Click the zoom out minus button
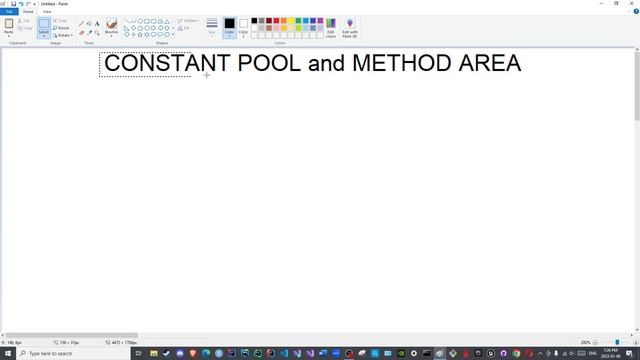The height and width of the screenshot is (360, 640). click(x=595, y=342)
